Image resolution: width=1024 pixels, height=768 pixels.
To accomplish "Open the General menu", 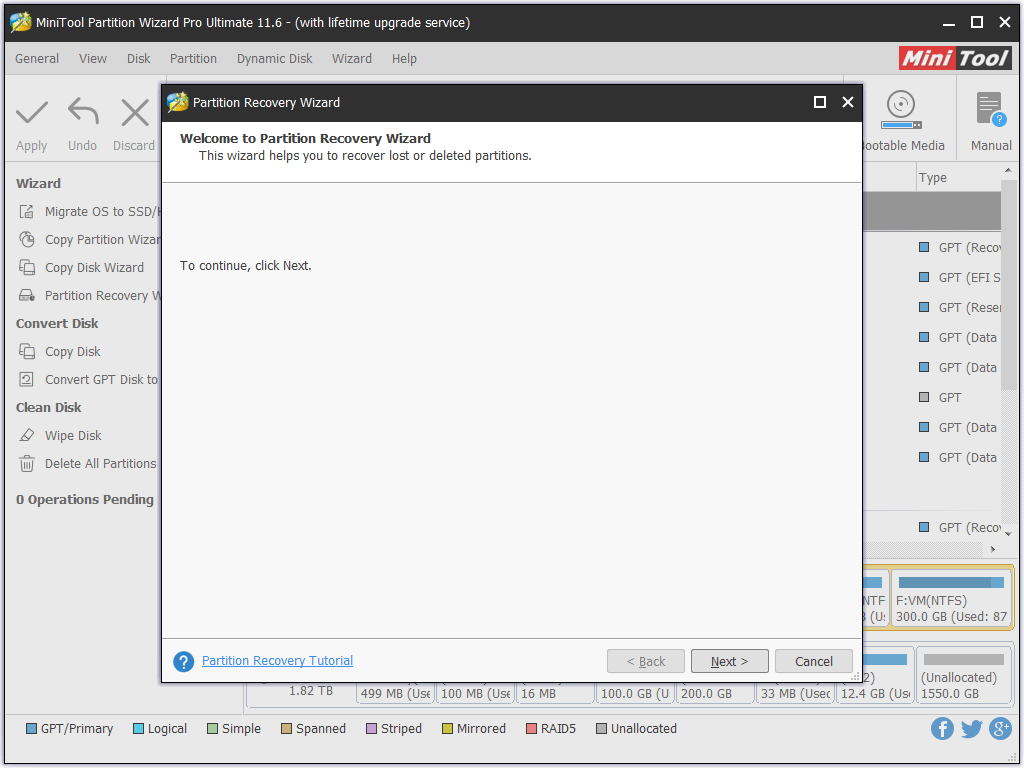I will [x=37, y=59].
